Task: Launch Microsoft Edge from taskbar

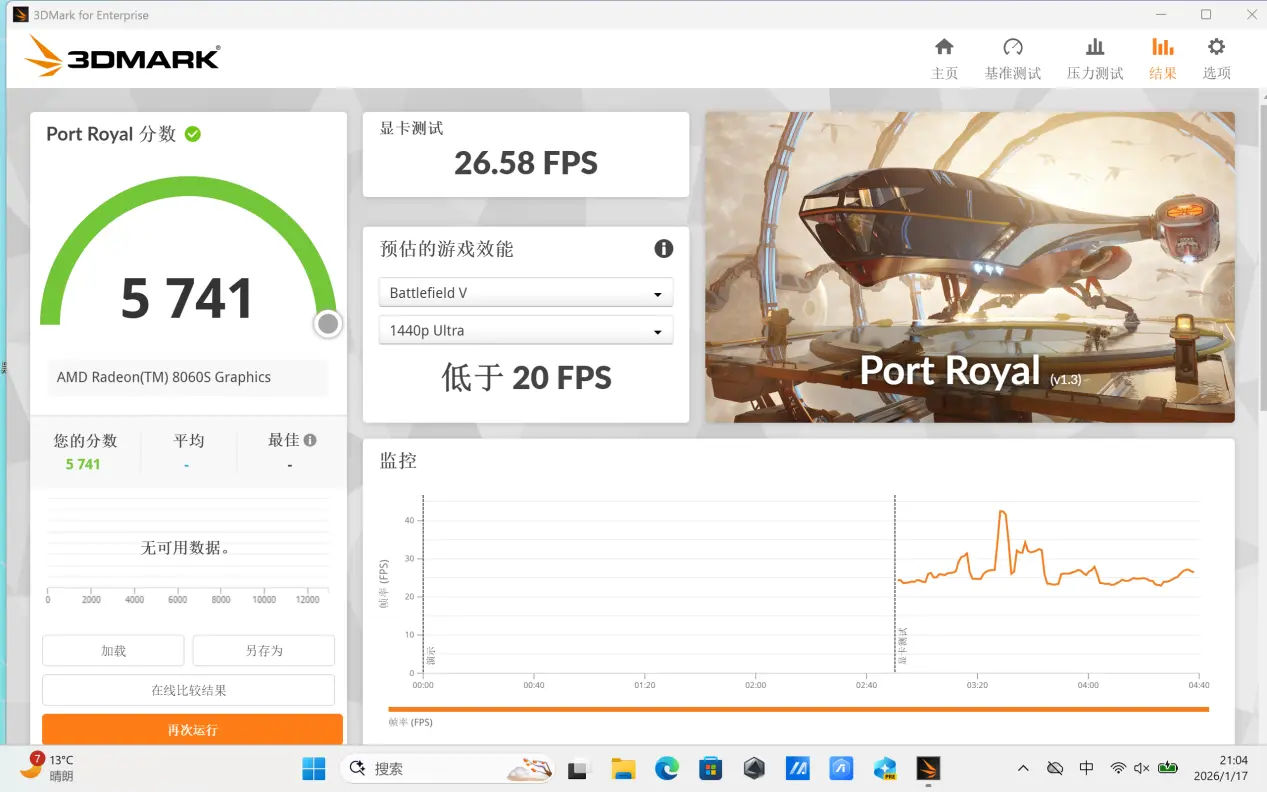Action: pos(667,769)
